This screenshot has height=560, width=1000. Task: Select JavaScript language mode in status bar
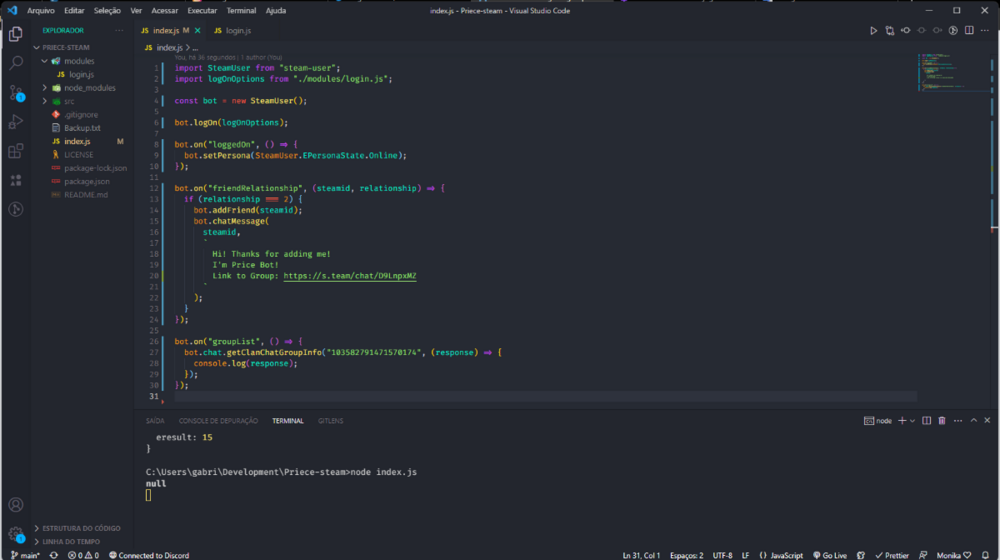[x=781, y=555]
